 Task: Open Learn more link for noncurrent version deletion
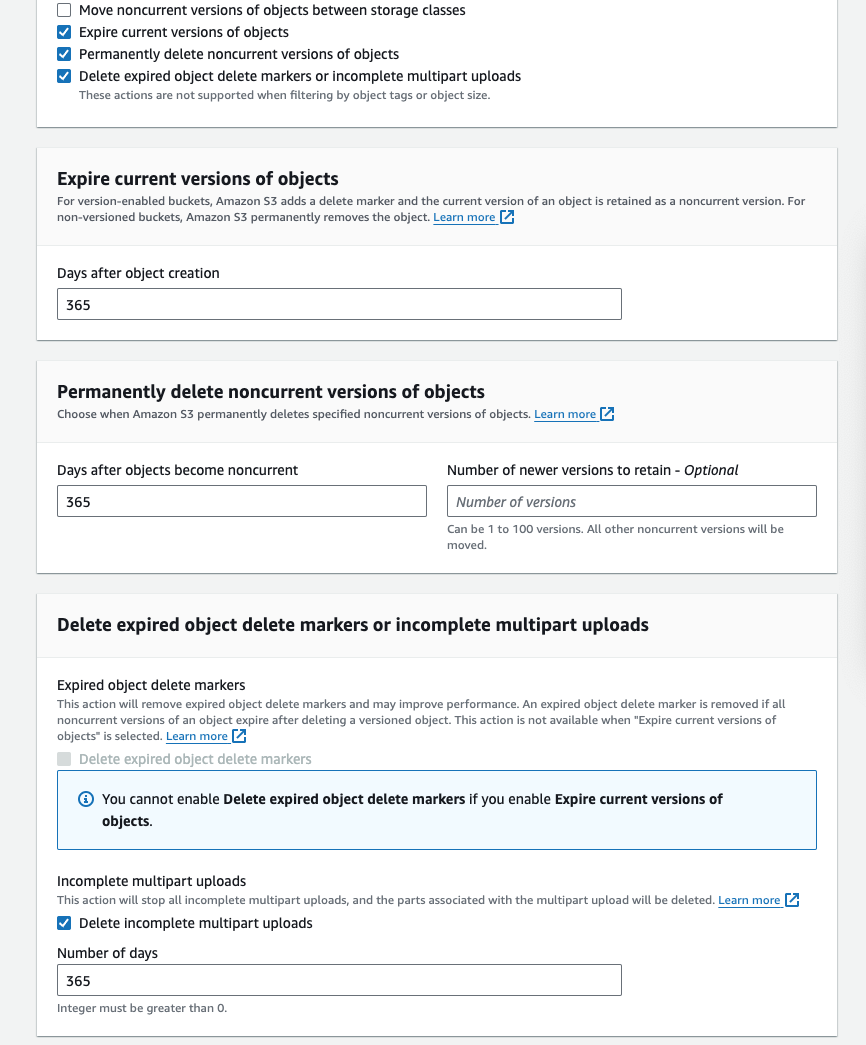(565, 414)
